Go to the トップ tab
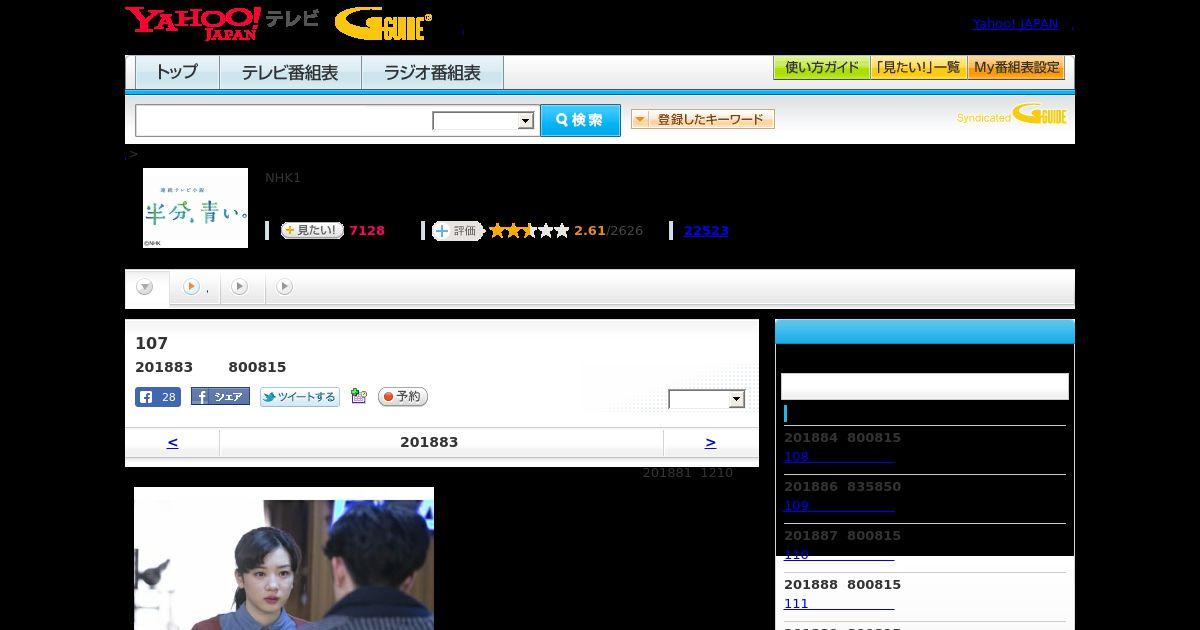The image size is (1200, 630). pyautogui.click(x=177, y=72)
